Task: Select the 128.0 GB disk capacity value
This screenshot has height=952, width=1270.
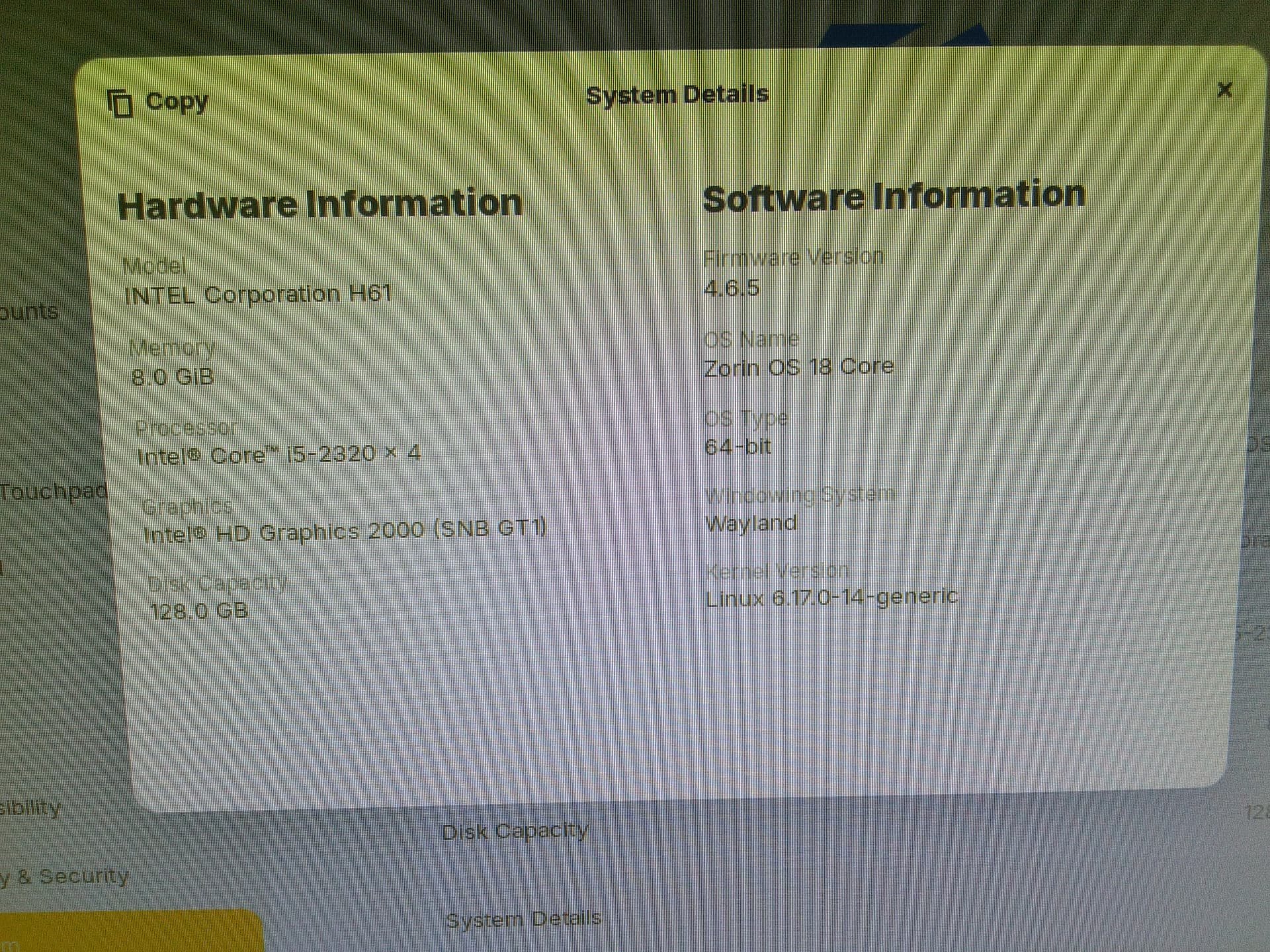Action: [x=198, y=610]
